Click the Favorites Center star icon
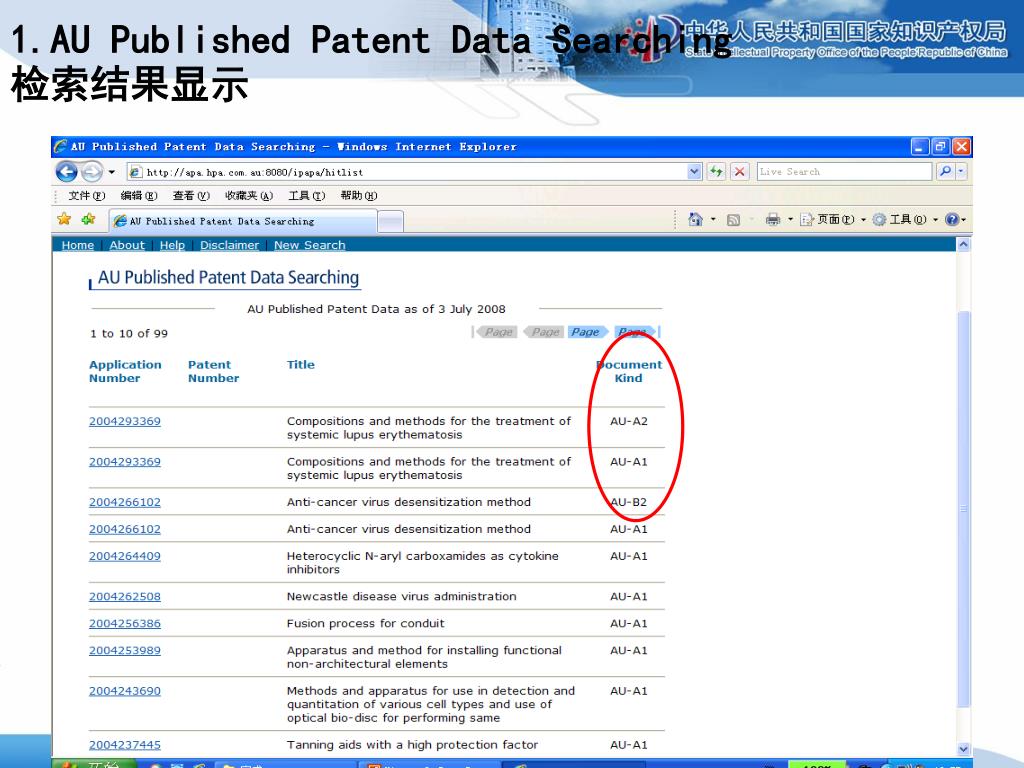Viewport: 1024px width, 768px height. click(x=64, y=219)
